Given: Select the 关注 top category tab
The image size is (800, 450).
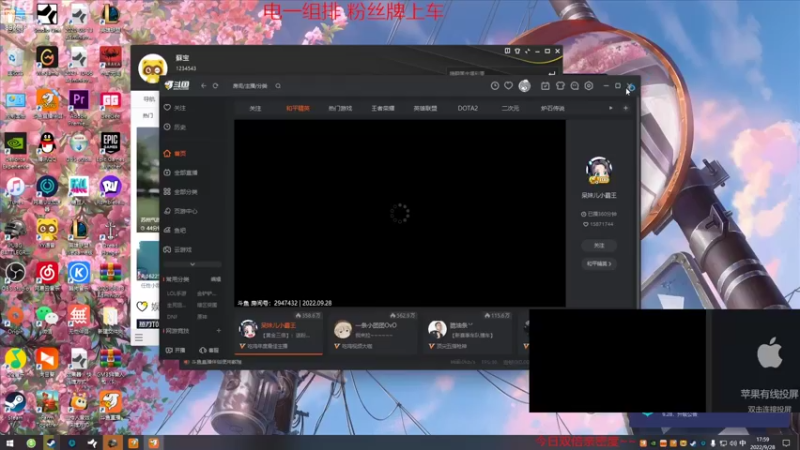Looking at the screenshot, I should [255, 108].
